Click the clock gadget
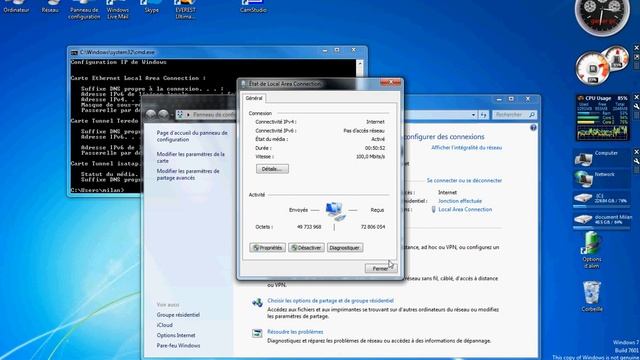640x360 pixels. coord(602,16)
